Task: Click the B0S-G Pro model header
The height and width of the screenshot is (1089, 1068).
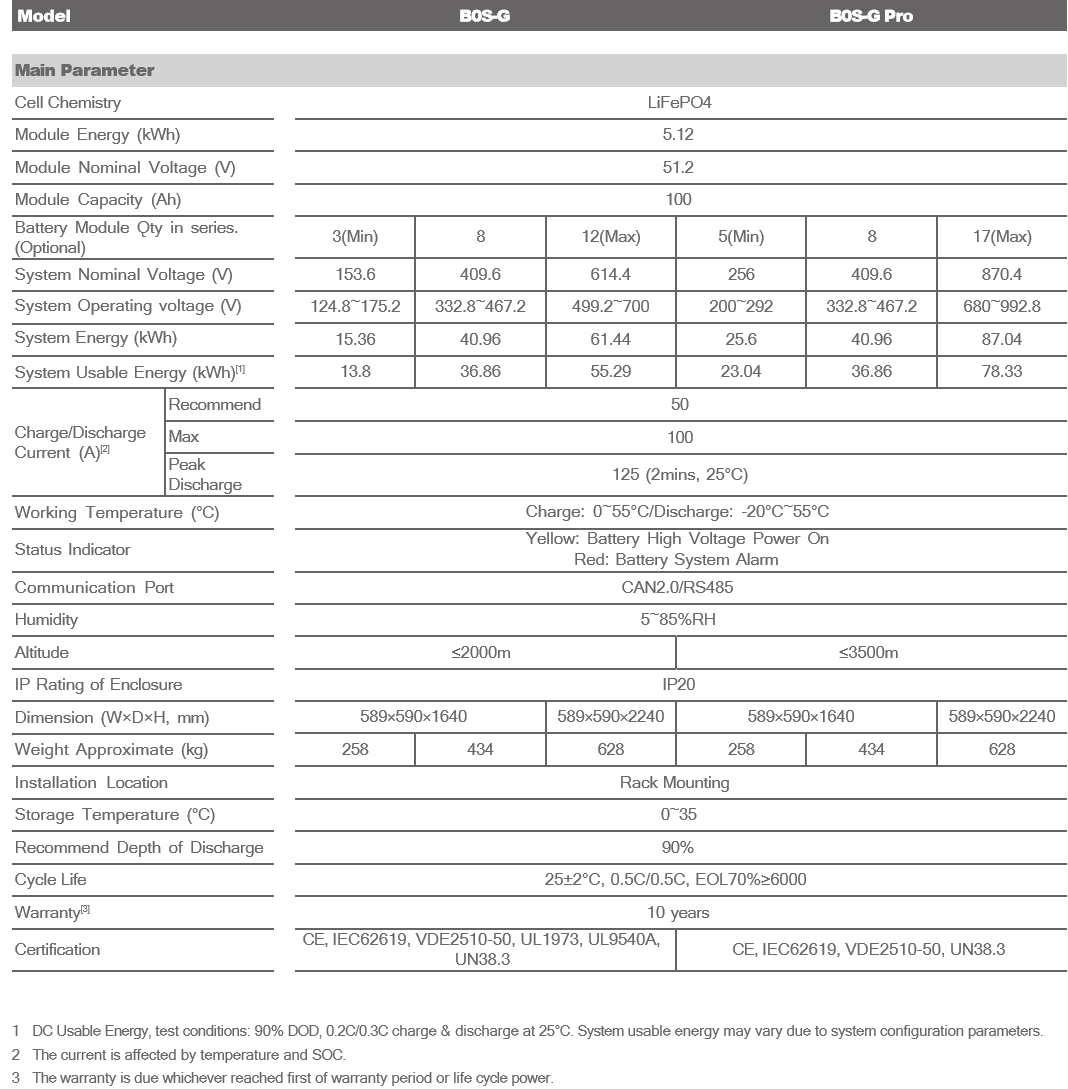Action: 871,16
